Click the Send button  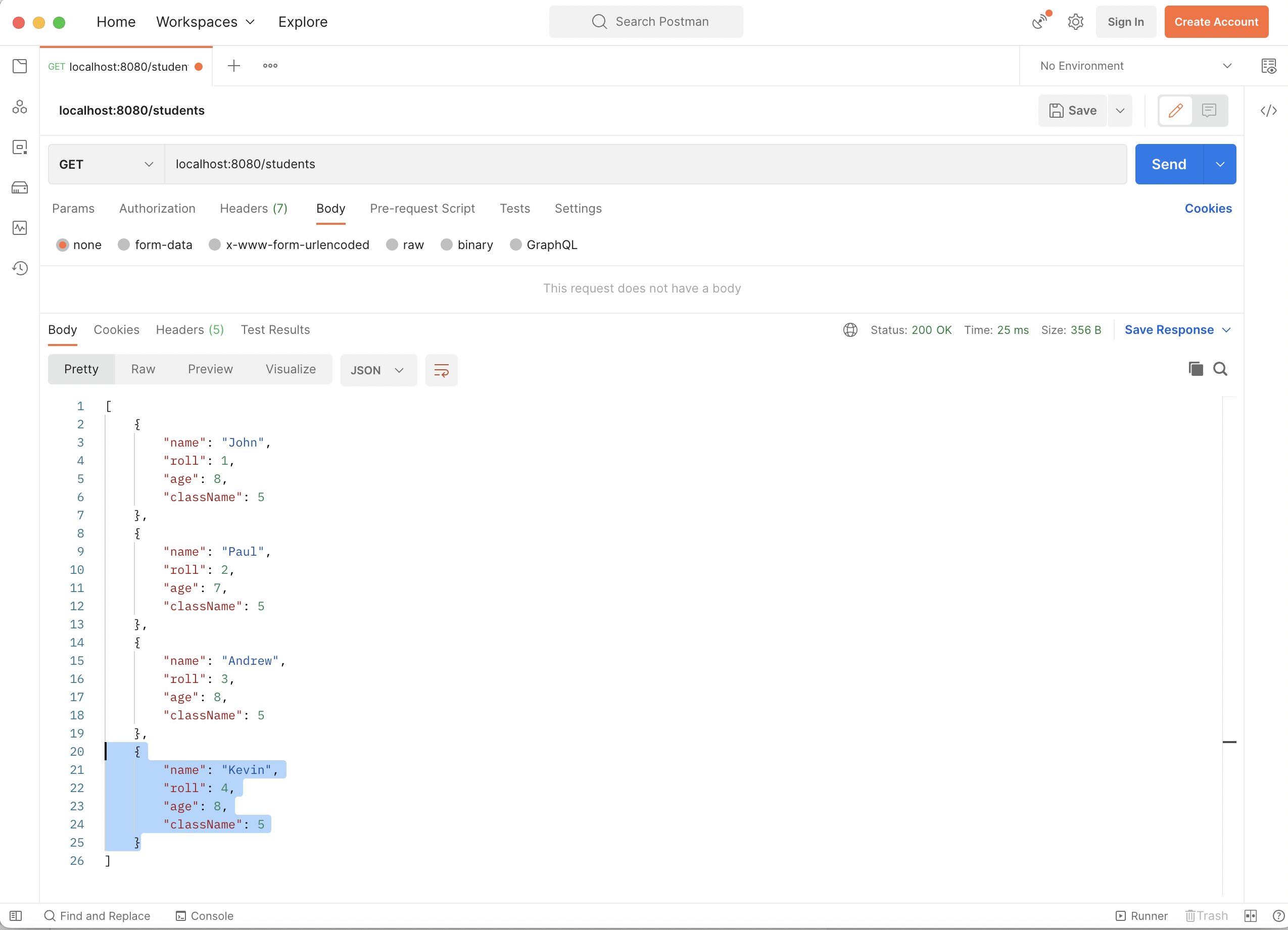pos(1169,164)
